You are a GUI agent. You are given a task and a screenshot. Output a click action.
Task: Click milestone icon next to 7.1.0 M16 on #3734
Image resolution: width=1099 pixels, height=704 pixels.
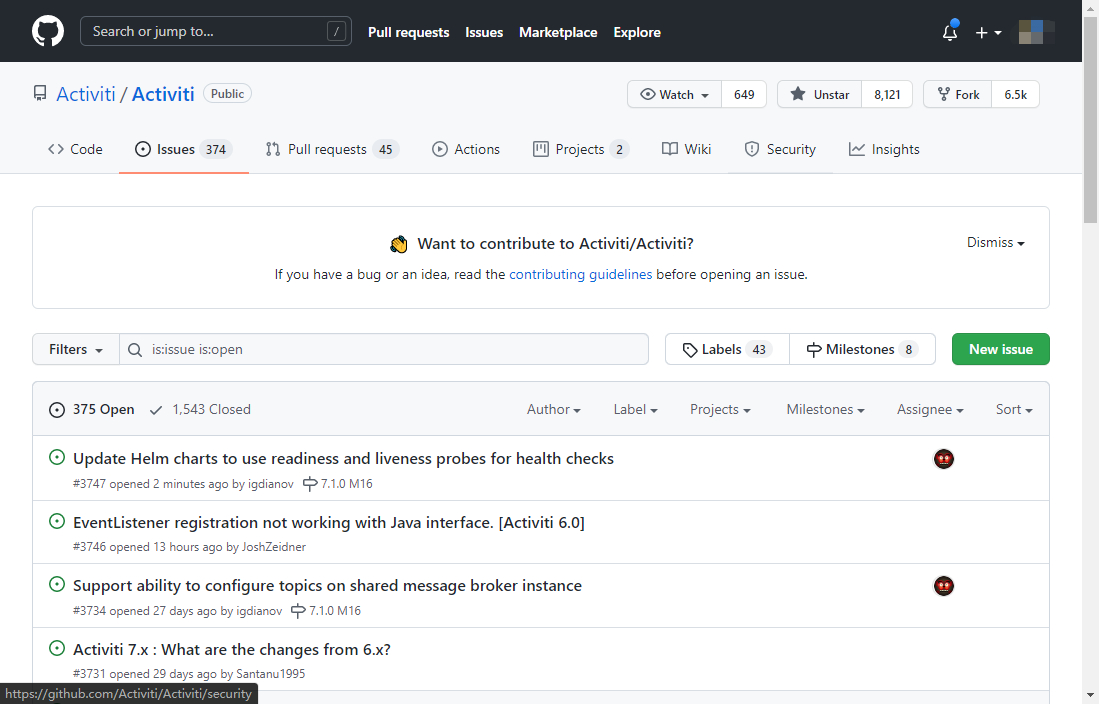(x=298, y=611)
